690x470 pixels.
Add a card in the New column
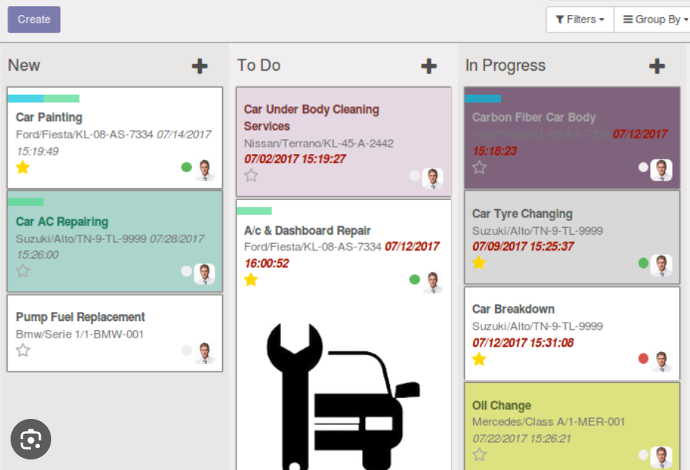point(200,66)
